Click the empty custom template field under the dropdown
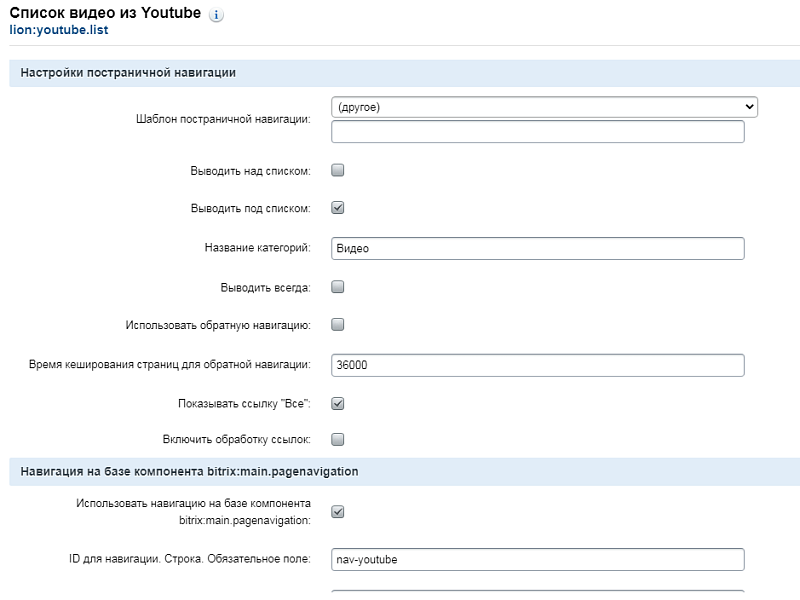The image size is (800, 600). pyautogui.click(x=537, y=132)
